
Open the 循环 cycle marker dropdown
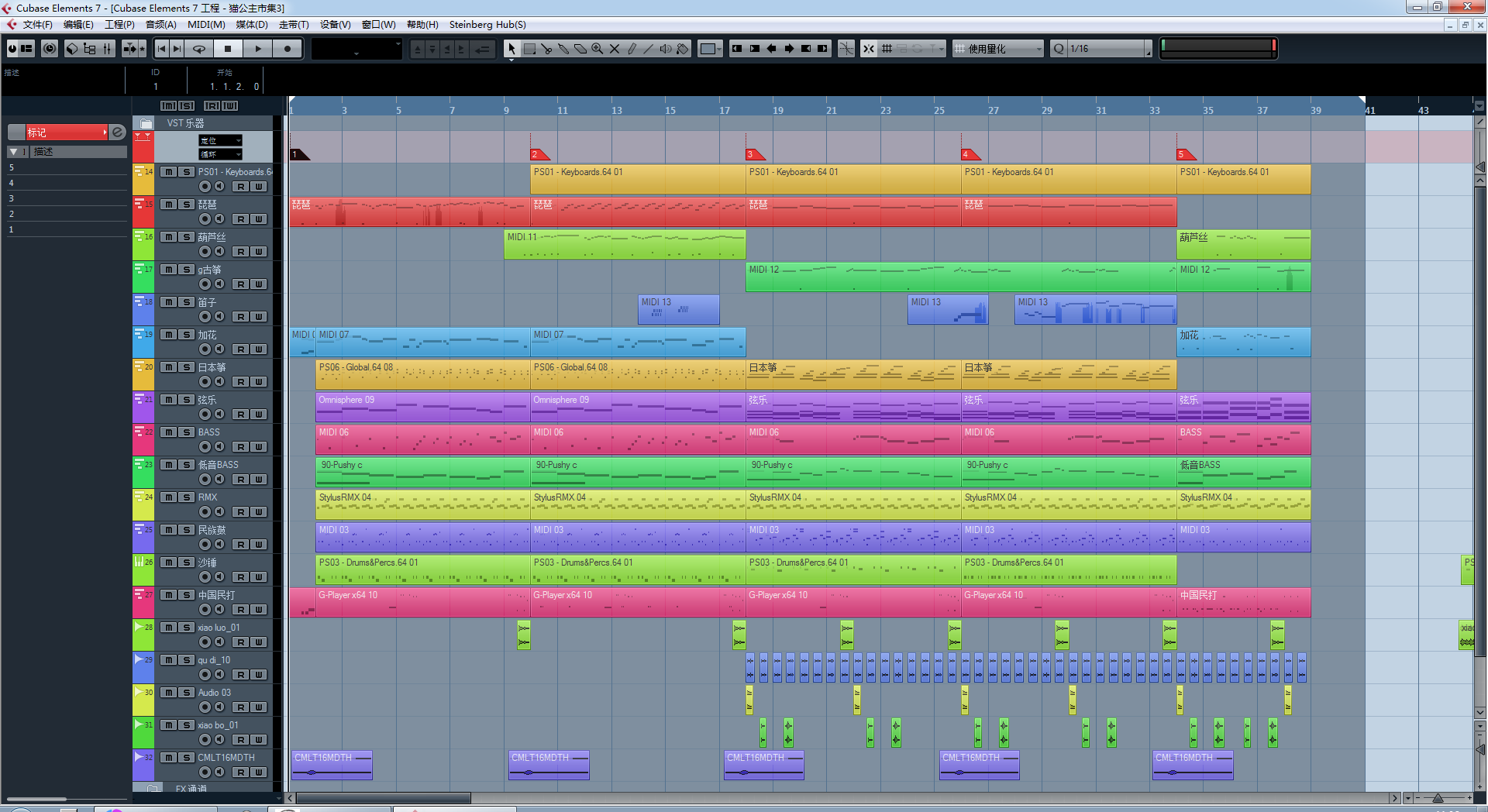click(x=221, y=154)
